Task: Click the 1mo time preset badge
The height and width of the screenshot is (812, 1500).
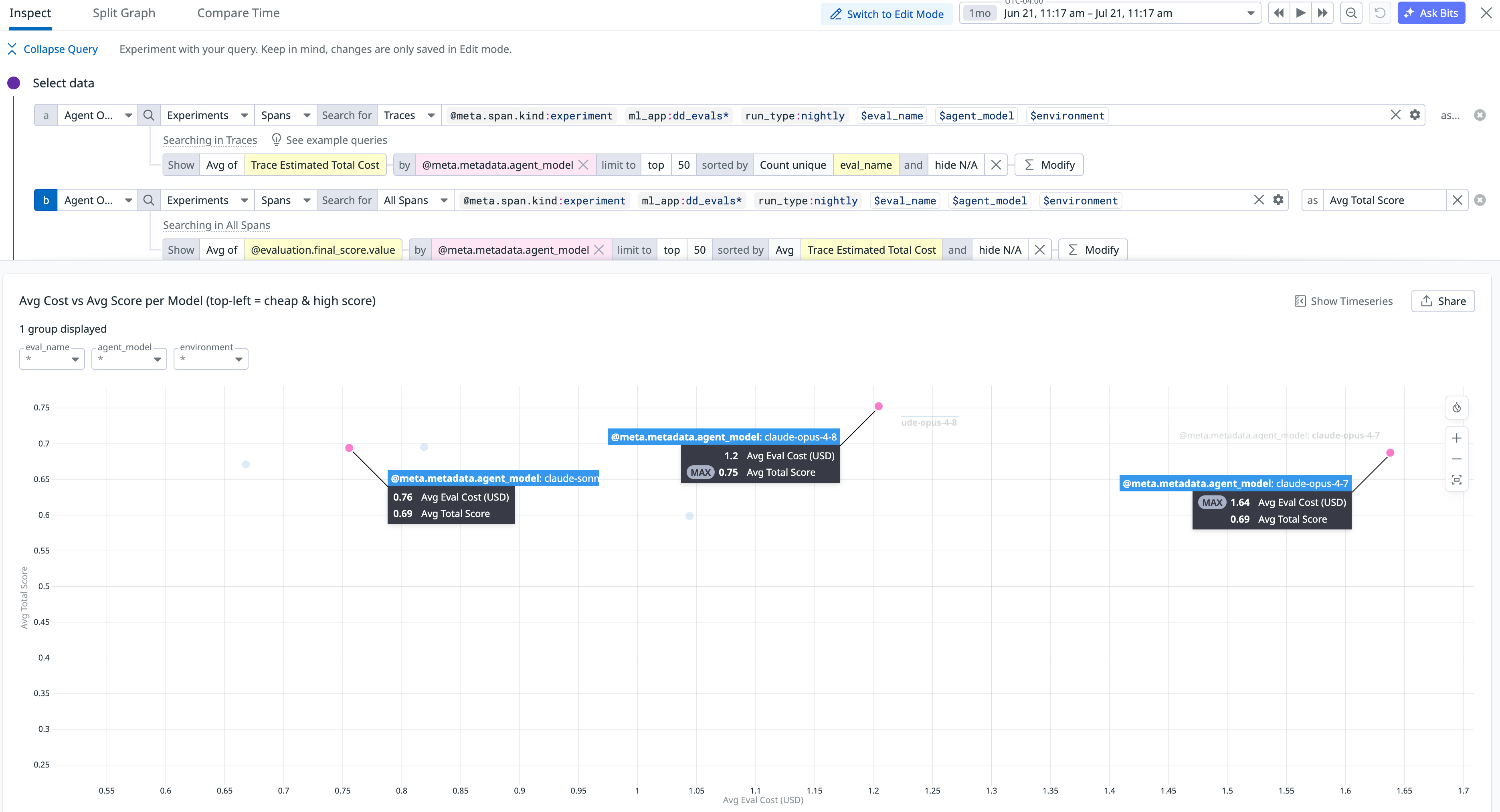Action: [x=980, y=13]
